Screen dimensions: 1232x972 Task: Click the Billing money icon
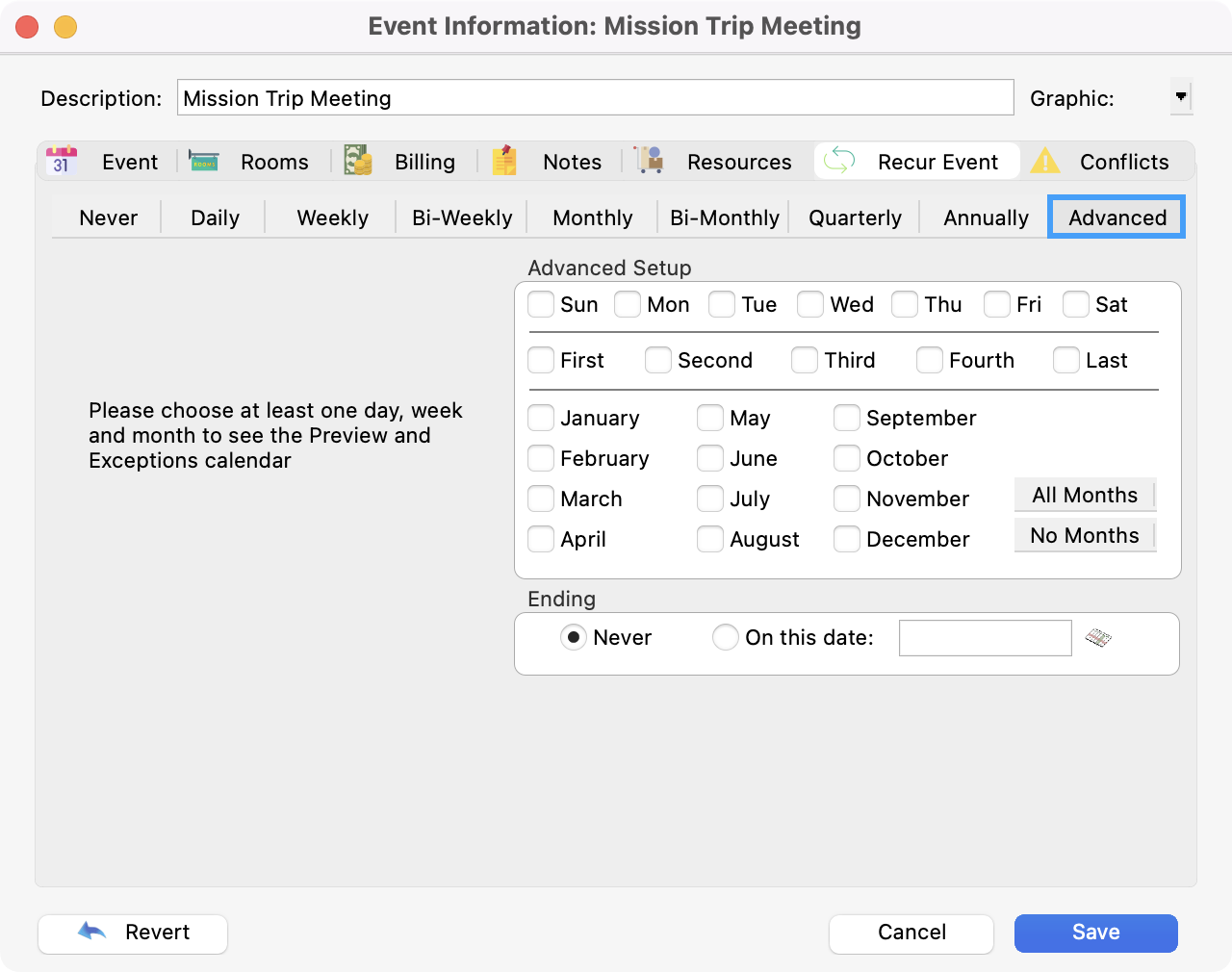coord(358,161)
